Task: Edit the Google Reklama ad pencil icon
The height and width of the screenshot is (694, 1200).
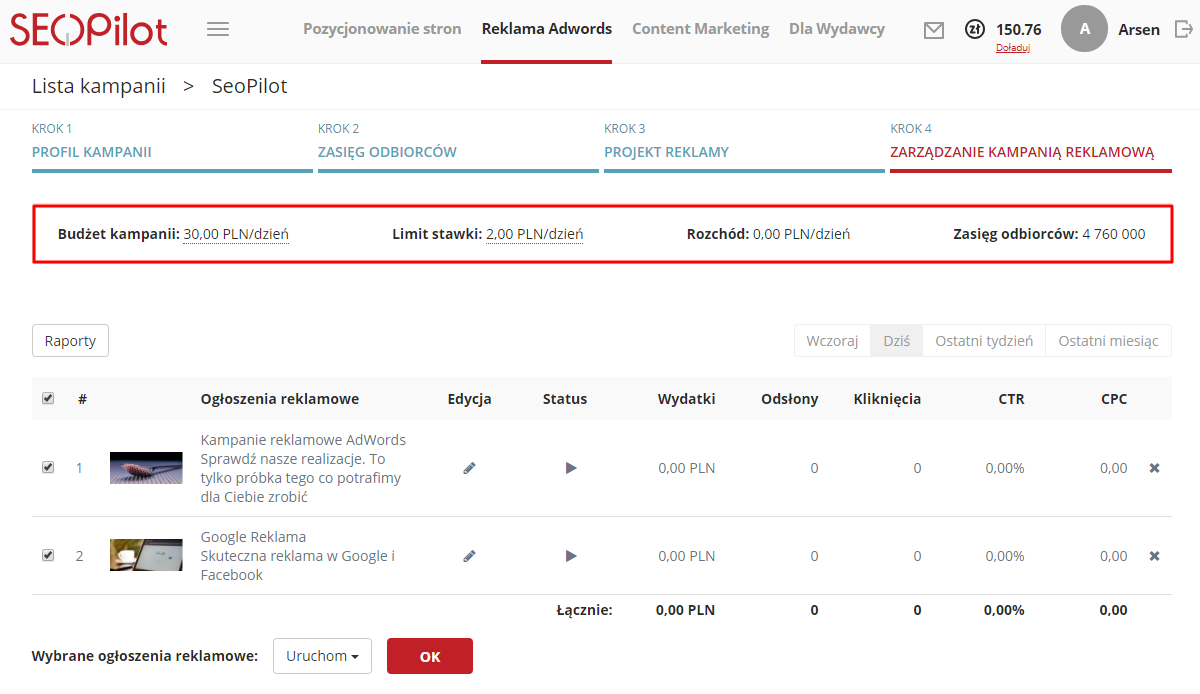Action: pos(469,556)
